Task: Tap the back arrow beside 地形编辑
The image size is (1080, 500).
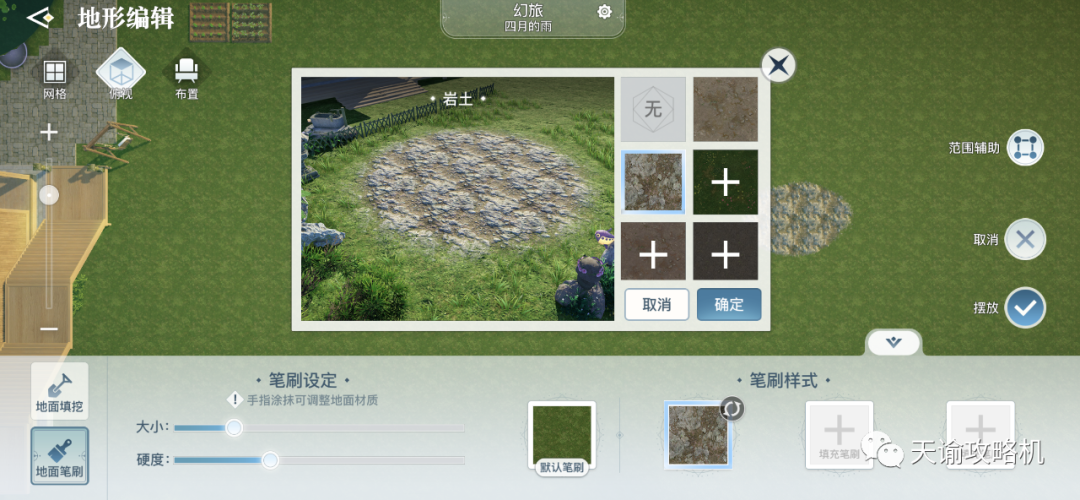Action: [39, 16]
